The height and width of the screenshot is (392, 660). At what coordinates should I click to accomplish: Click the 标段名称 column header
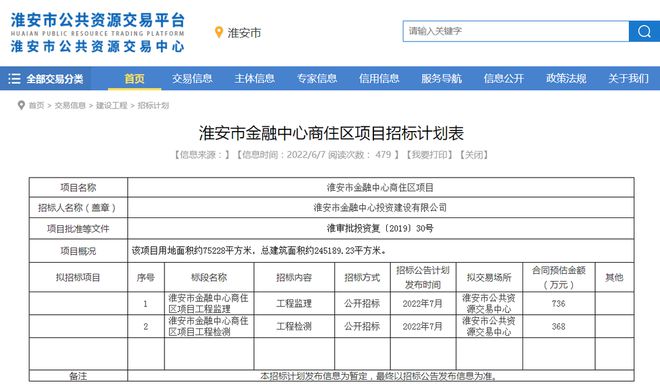(x=209, y=277)
